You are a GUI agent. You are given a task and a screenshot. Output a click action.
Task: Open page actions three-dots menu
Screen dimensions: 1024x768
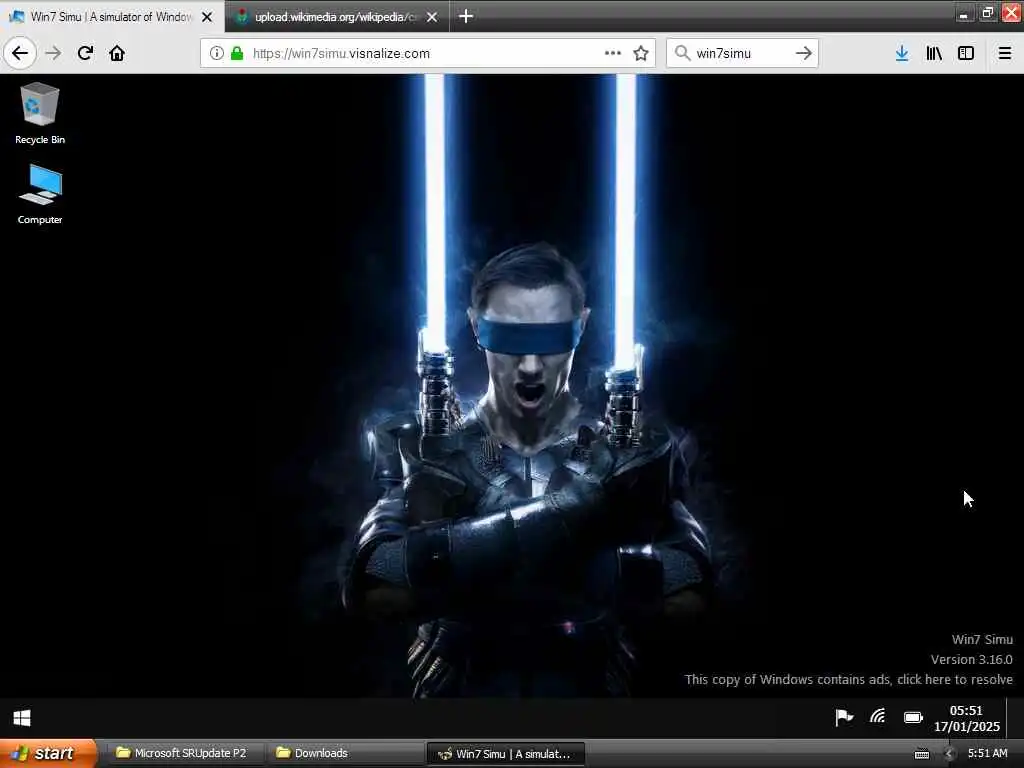(613, 53)
